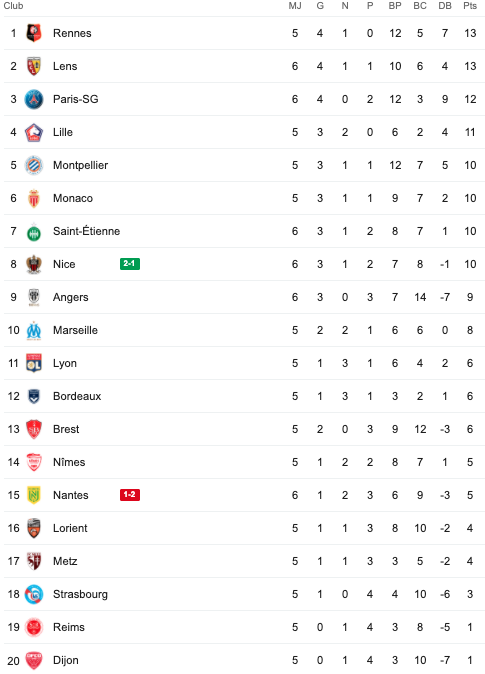Click the Montpellier club logo
The width and height of the screenshot is (485, 674).
pyautogui.click(x=34, y=165)
